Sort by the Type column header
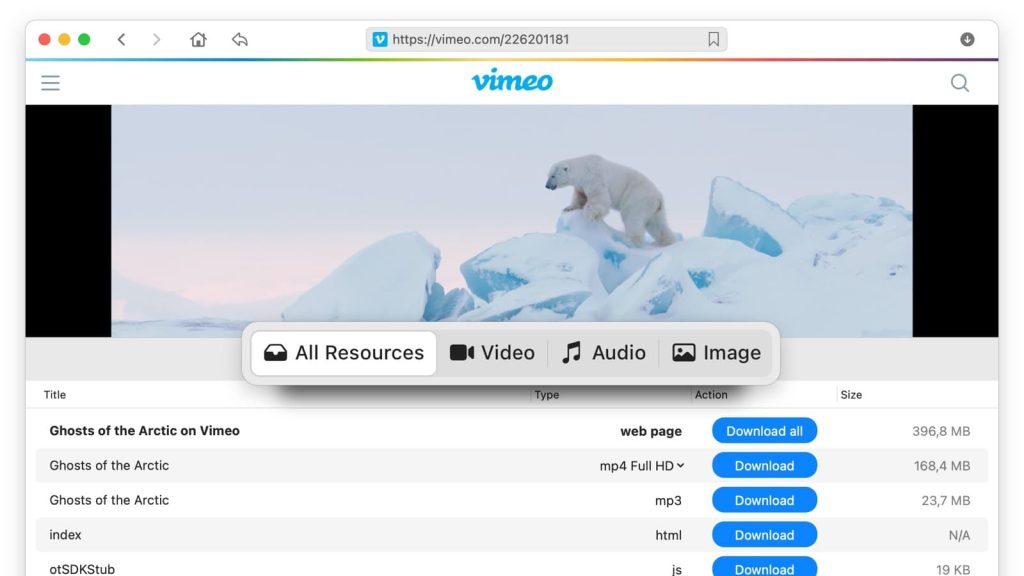The width and height of the screenshot is (1024, 576). (x=547, y=394)
